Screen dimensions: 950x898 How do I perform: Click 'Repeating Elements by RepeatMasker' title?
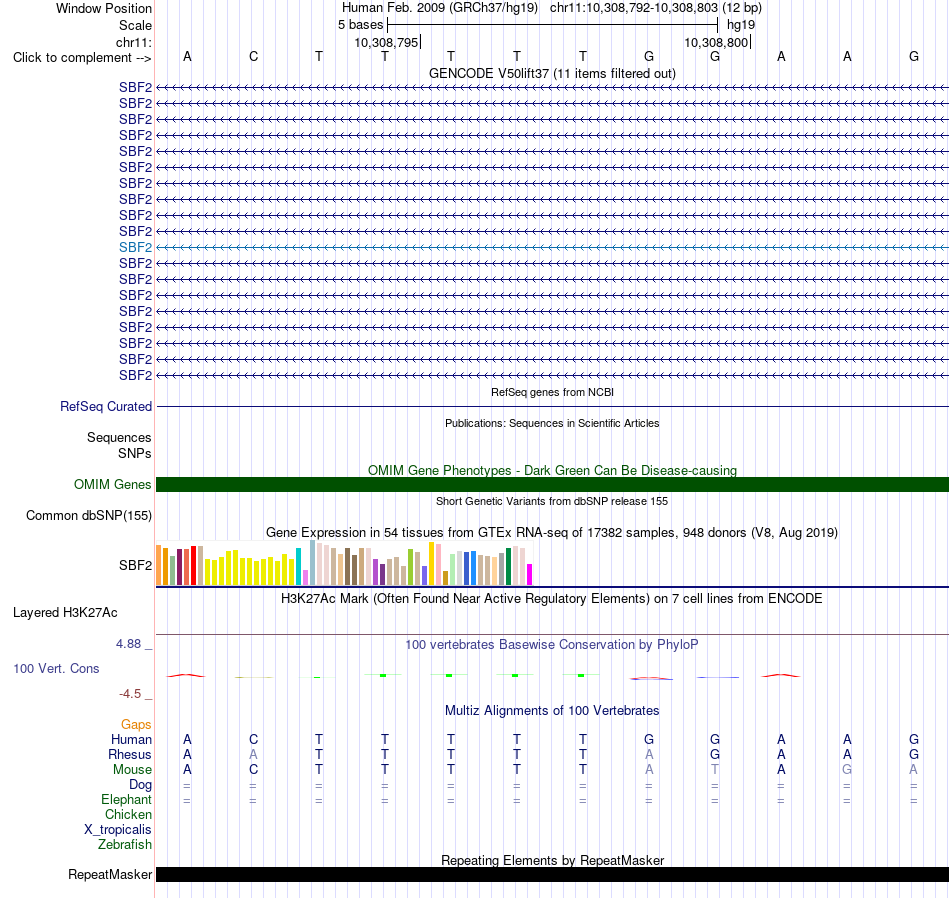[552, 860]
